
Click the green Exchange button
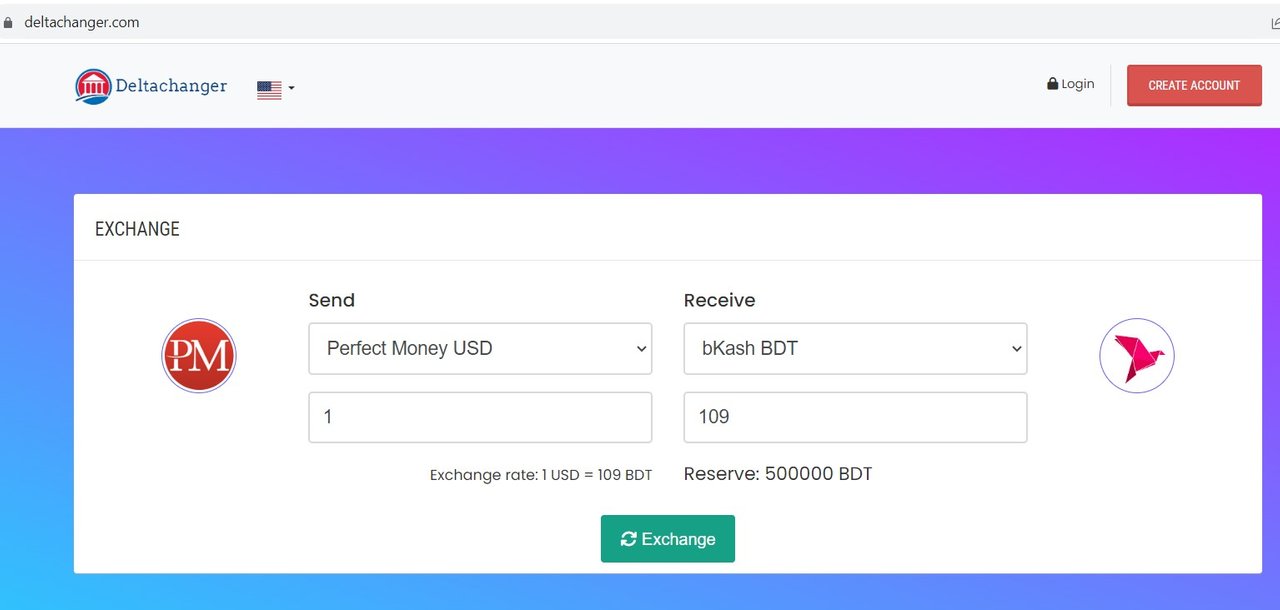(x=668, y=539)
